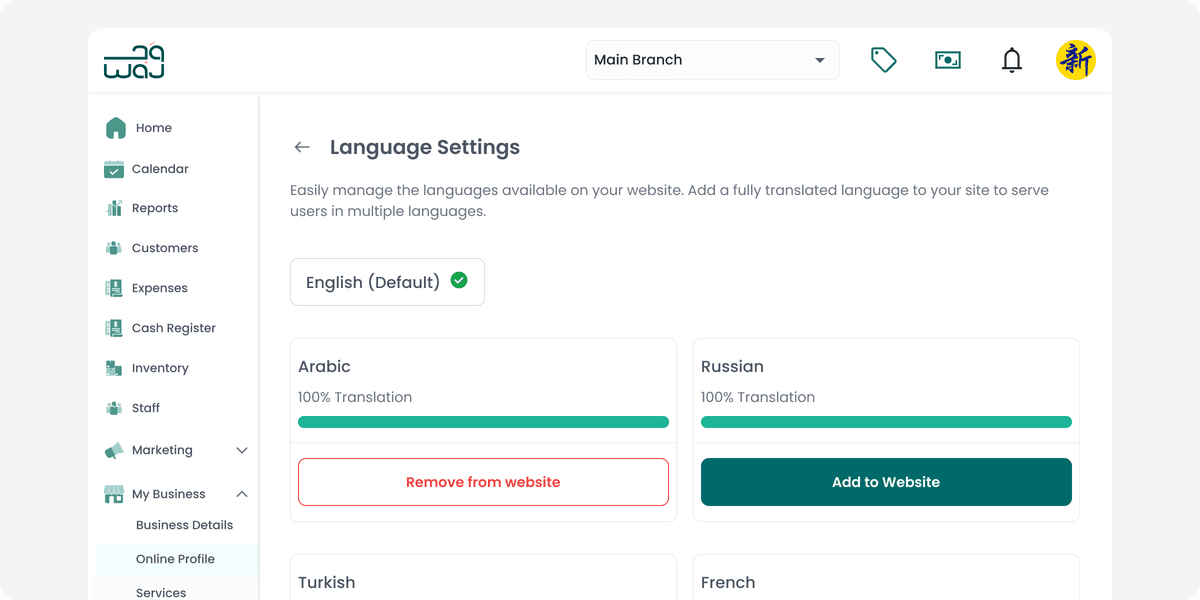Open the payments icon next to notifications

click(x=947, y=60)
